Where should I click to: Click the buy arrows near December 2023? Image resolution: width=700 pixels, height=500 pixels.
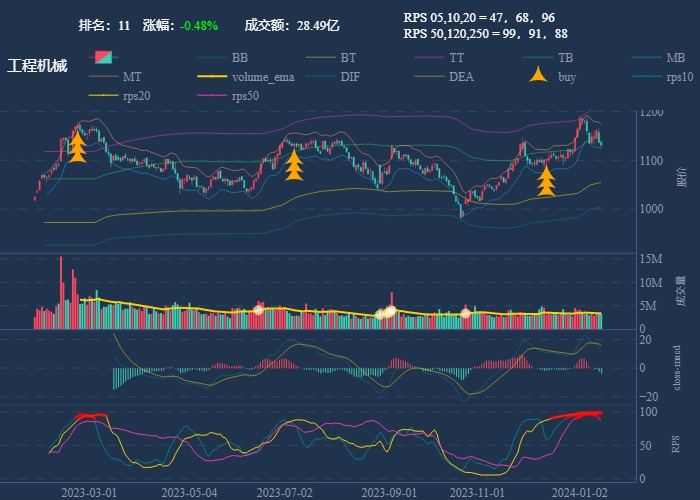546,181
